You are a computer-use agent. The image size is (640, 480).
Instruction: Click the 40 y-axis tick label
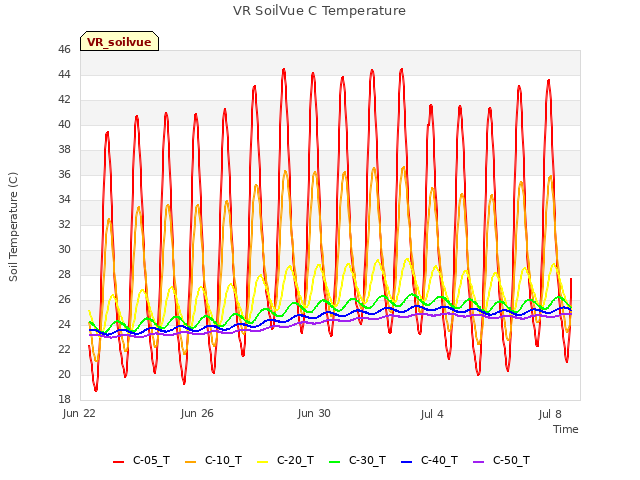click(x=64, y=124)
